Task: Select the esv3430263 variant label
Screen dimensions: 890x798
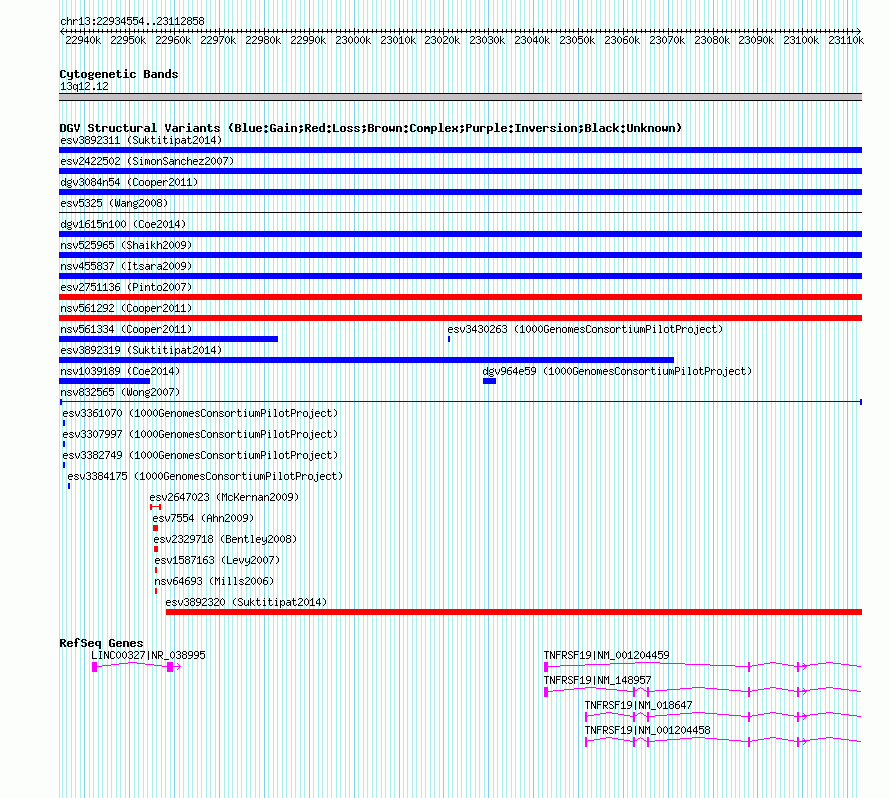Action: coord(585,329)
